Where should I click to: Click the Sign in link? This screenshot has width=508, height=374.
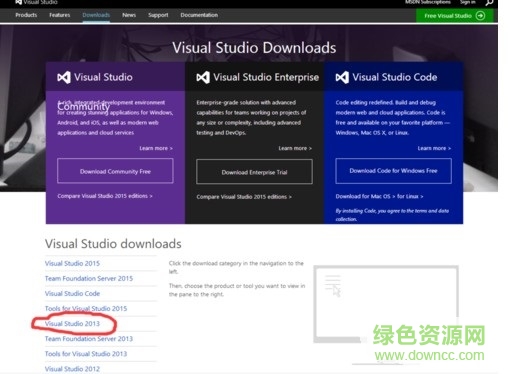(468, 2)
